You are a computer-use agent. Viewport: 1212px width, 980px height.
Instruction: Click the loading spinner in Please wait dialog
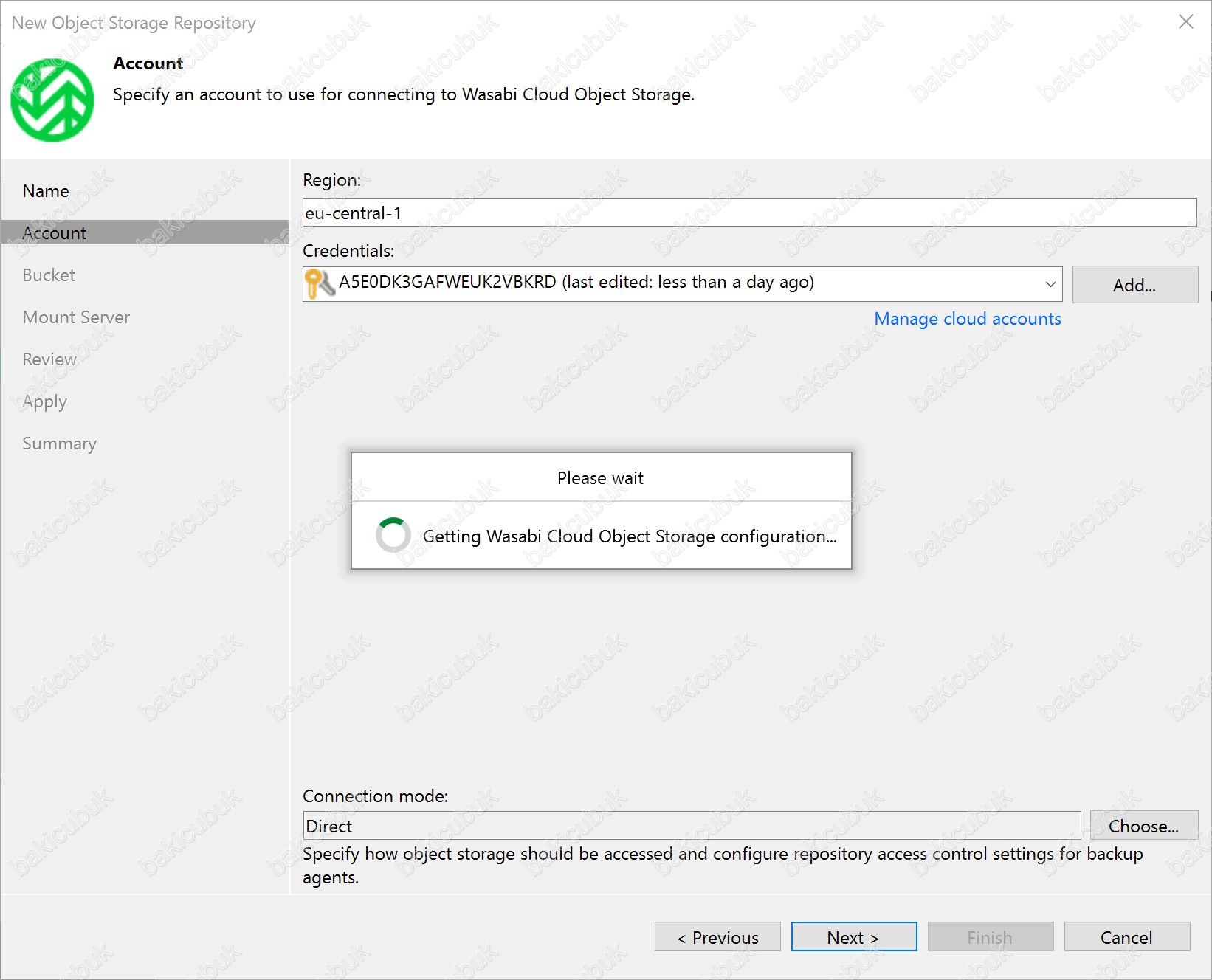(x=393, y=535)
